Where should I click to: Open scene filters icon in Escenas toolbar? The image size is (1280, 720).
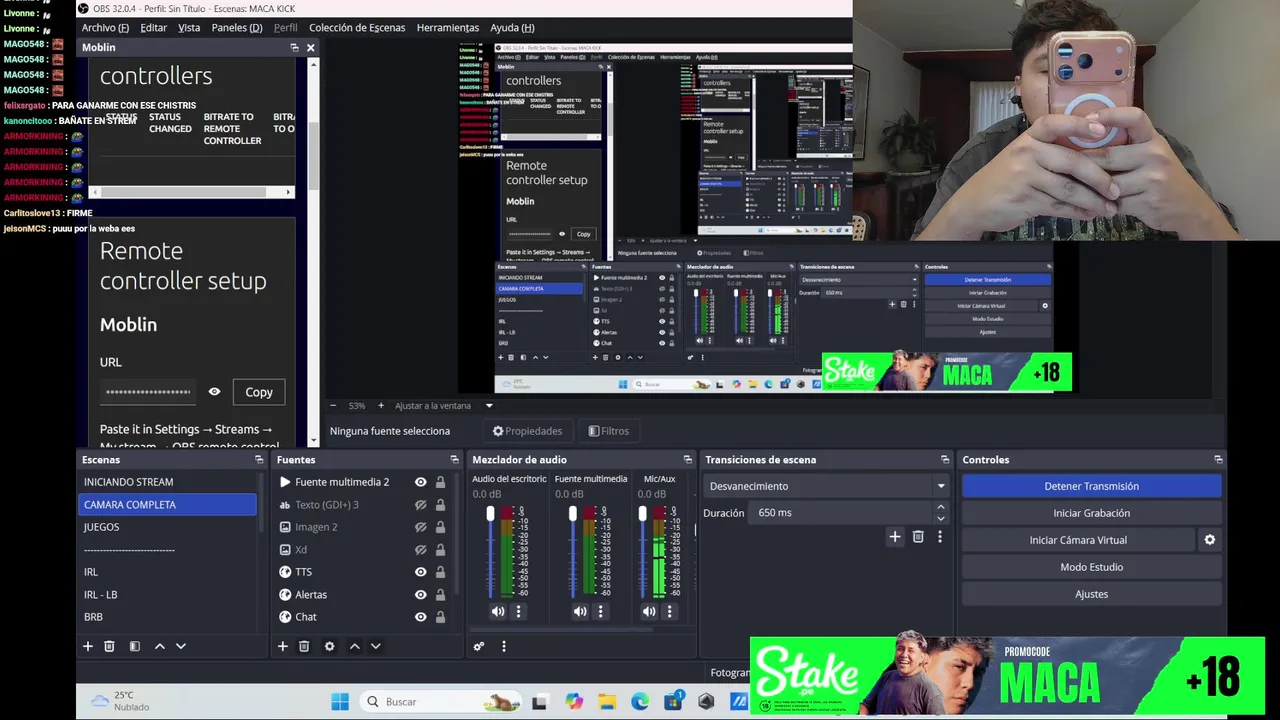pyautogui.click(x=135, y=646)
